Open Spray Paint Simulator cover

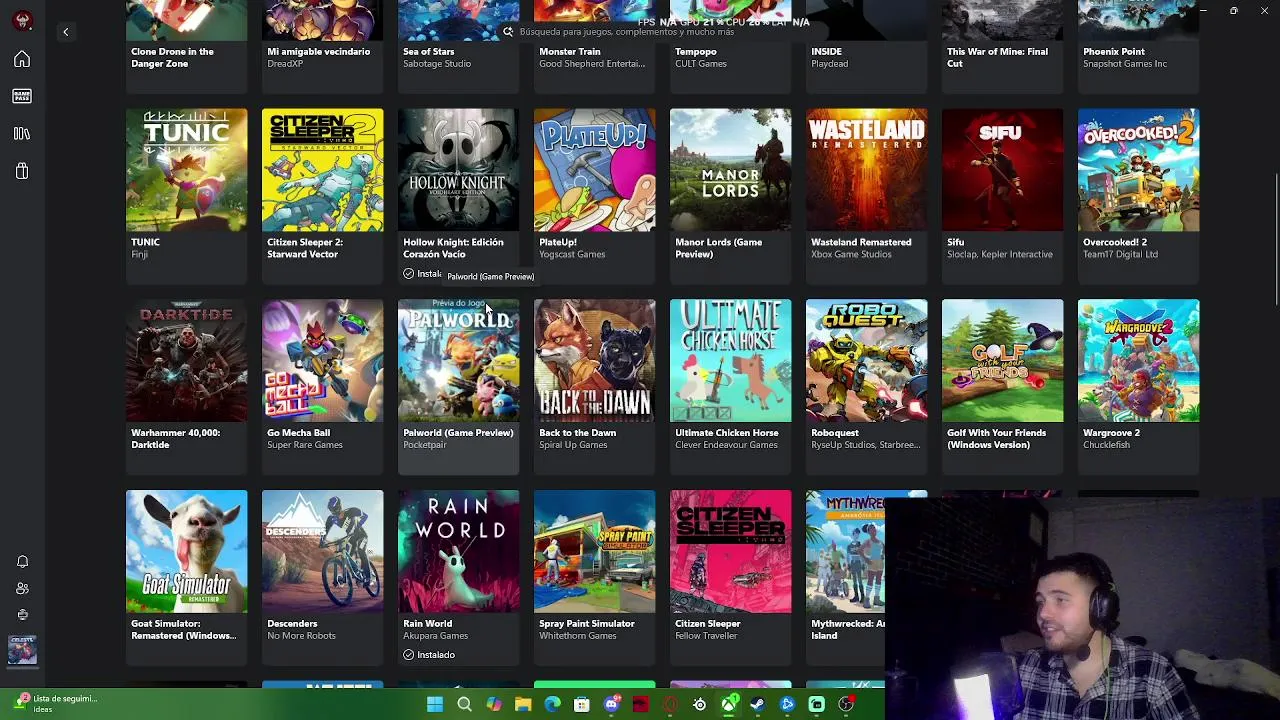click(x=594, y=551)
